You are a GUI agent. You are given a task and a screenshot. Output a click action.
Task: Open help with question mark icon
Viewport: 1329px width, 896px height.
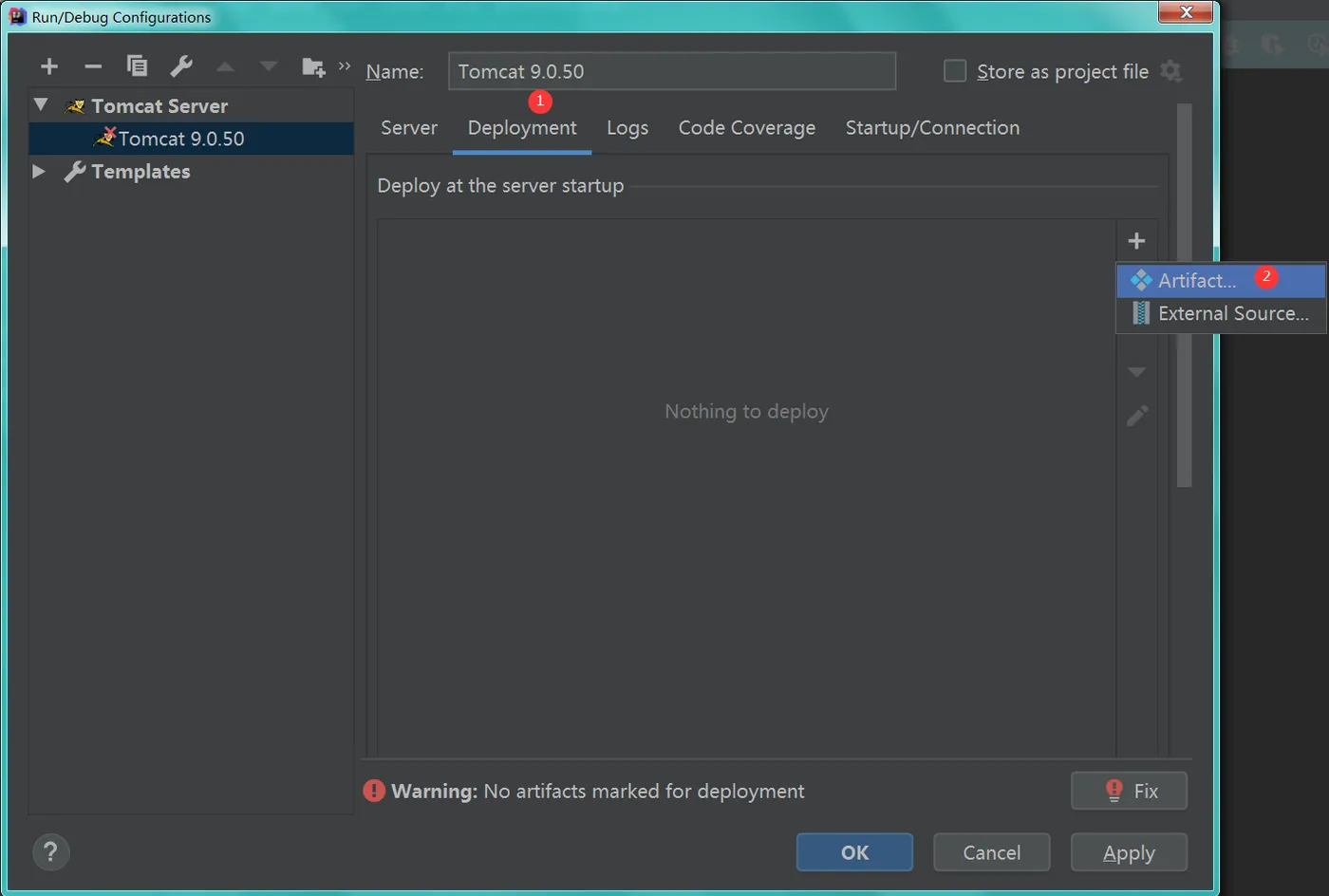(51, 852)
